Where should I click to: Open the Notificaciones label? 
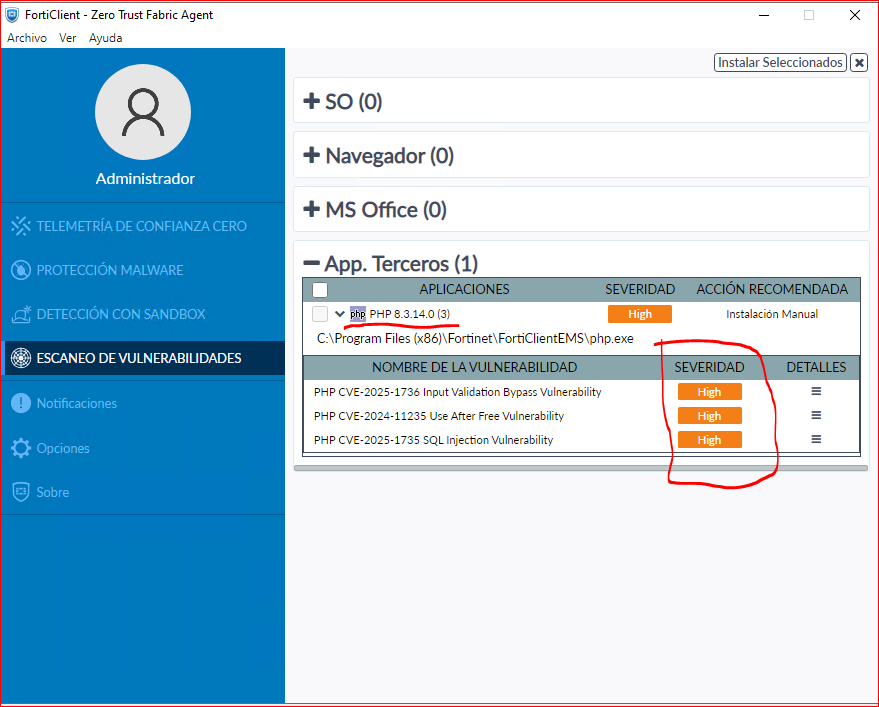(x=77, y=403)
